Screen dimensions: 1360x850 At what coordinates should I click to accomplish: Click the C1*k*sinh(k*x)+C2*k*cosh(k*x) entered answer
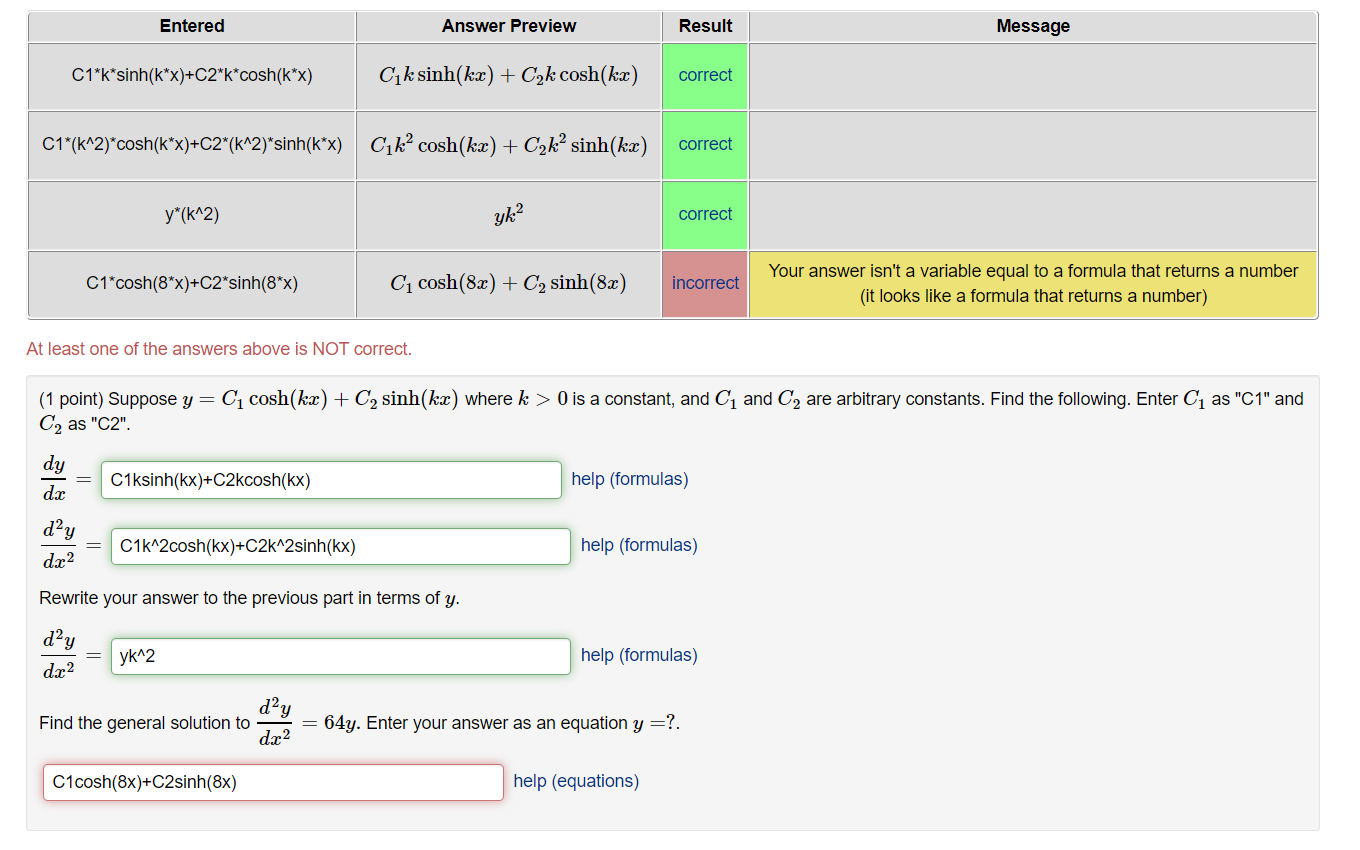(191, 74)
